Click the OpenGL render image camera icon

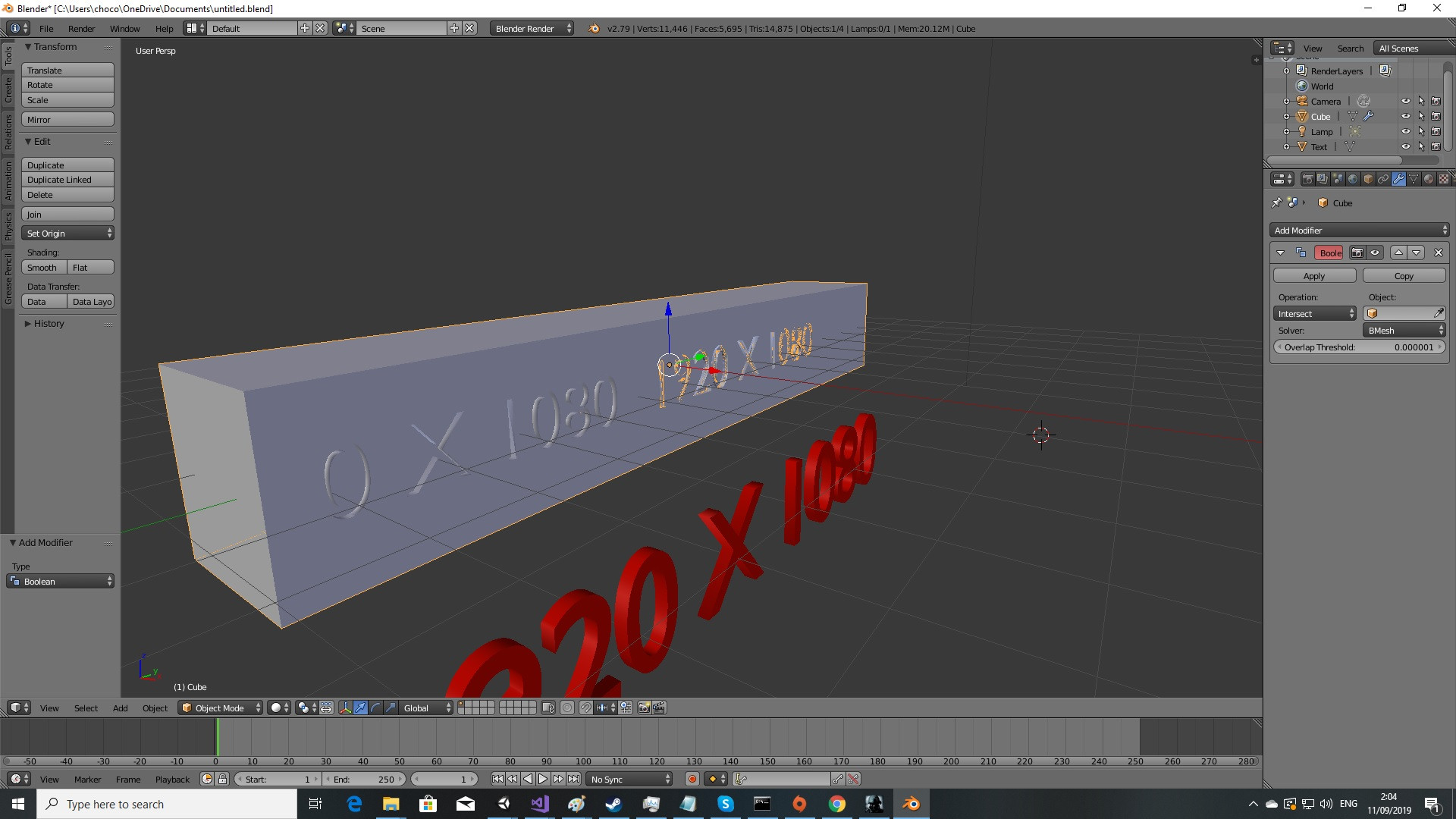tap(644, 708)
